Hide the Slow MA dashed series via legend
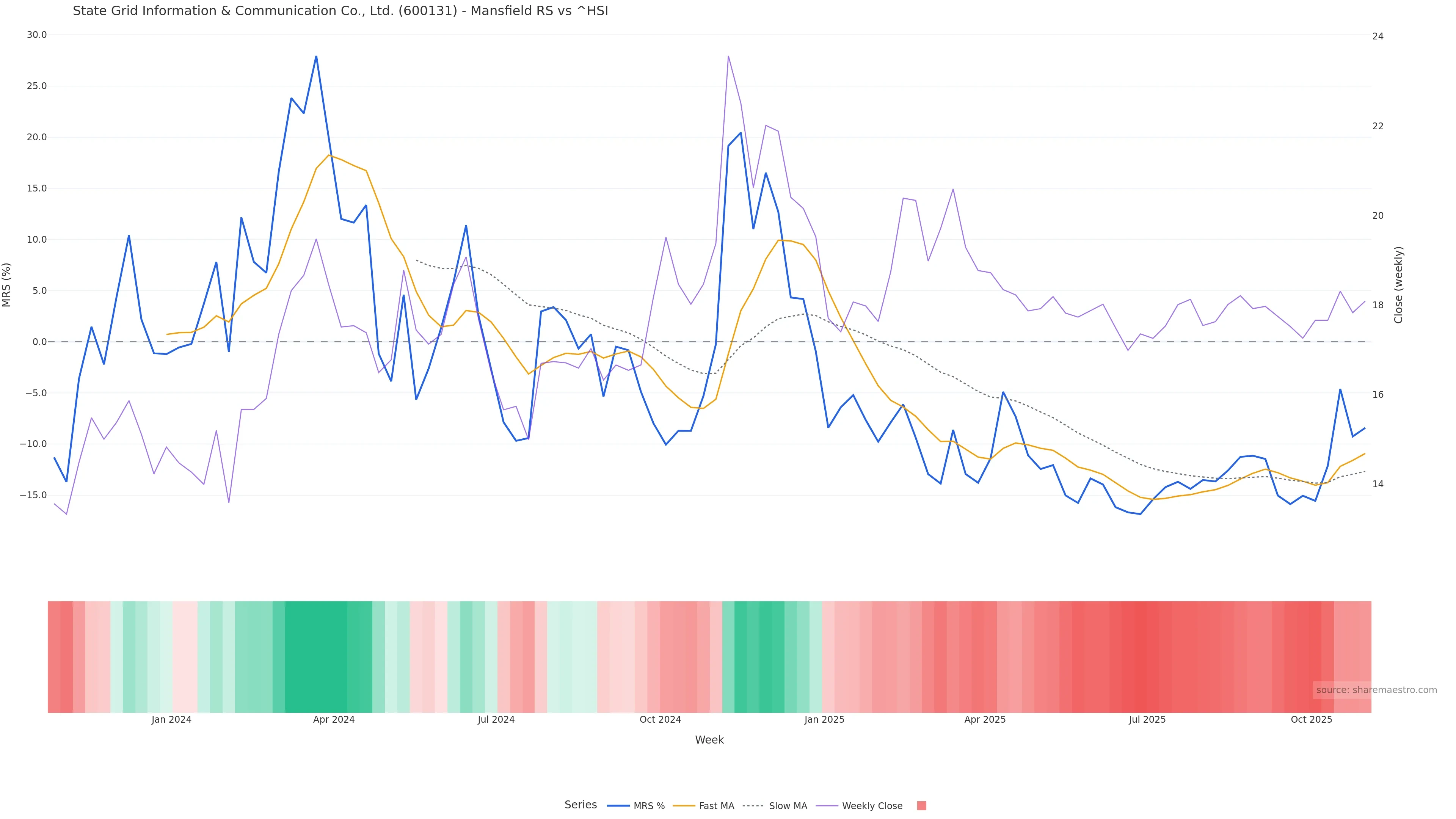The height and width of the screenshot is (819, 1456). tap(788, 806)
